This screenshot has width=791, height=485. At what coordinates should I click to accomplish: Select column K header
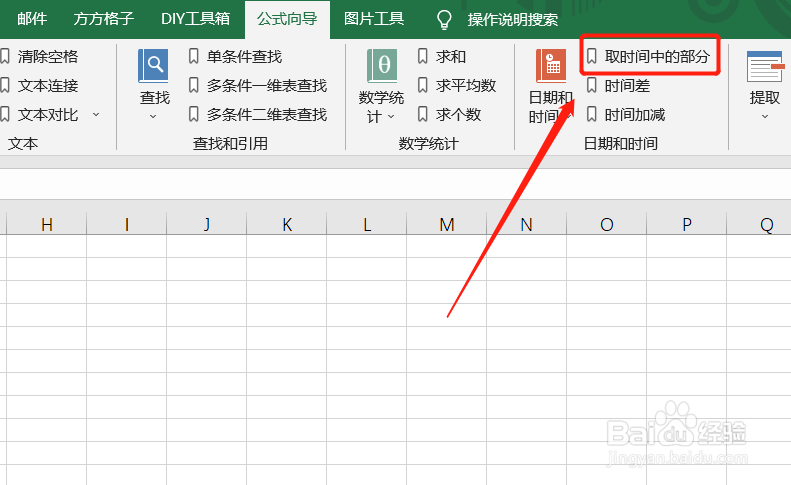click(x=287, y=224)
